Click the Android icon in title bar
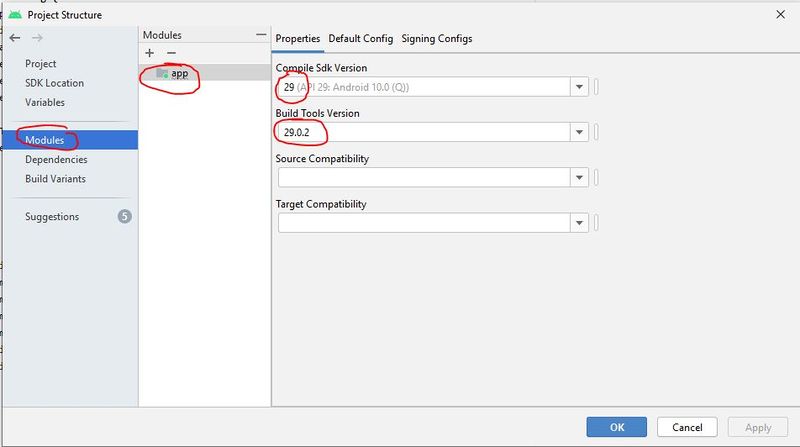Image resolution: width=800 pixels, height=447 pixels. click(15, 15)
